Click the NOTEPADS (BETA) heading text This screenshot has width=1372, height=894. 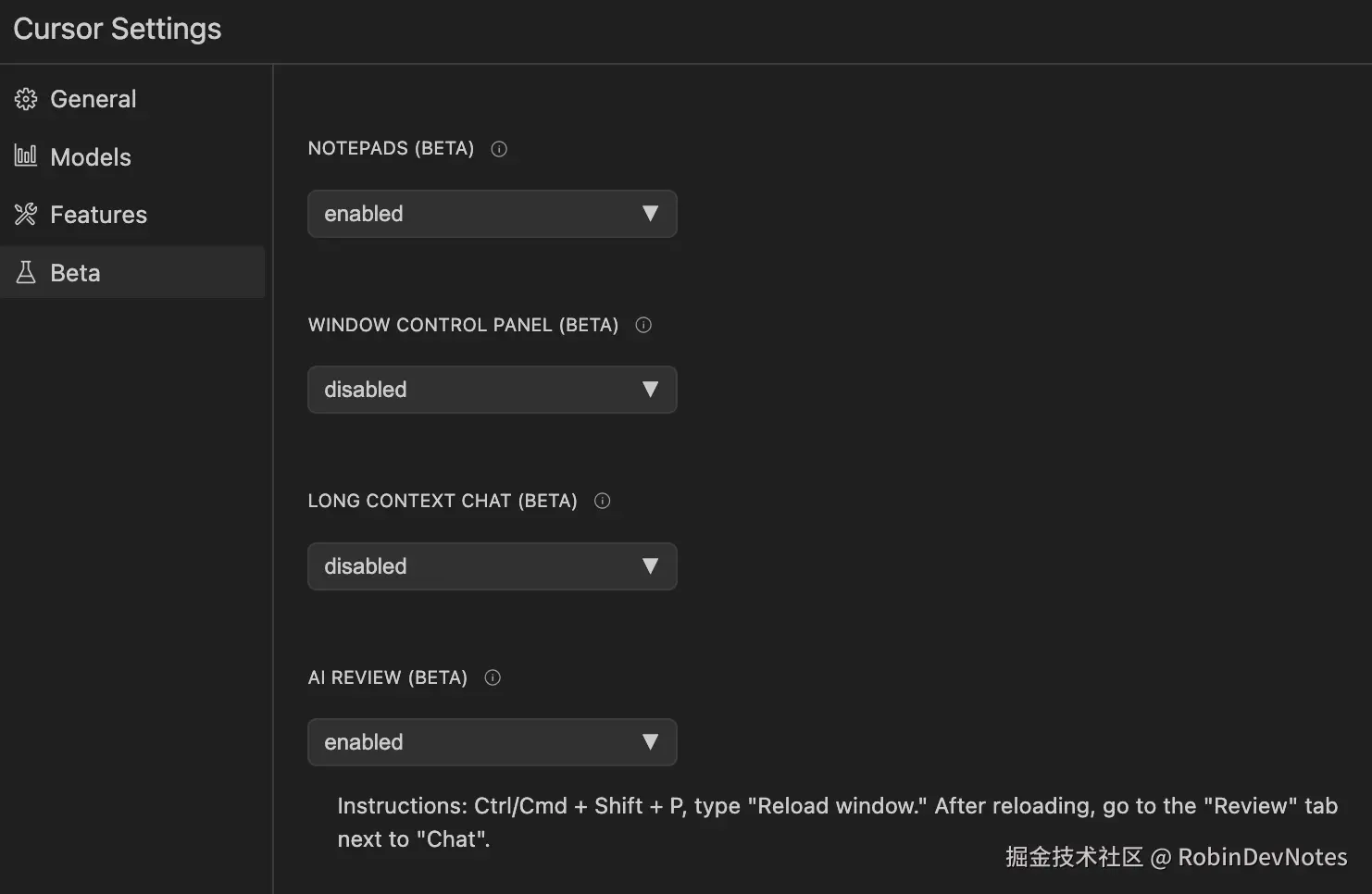(x=391, y=148)
